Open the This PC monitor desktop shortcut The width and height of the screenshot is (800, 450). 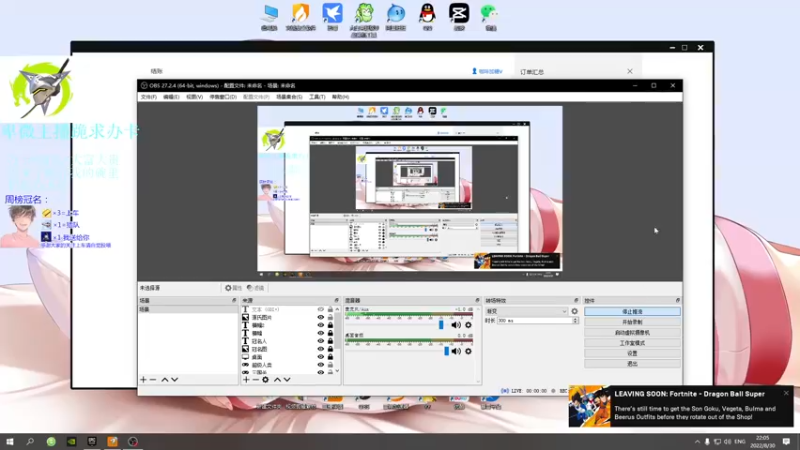[269, 17]
